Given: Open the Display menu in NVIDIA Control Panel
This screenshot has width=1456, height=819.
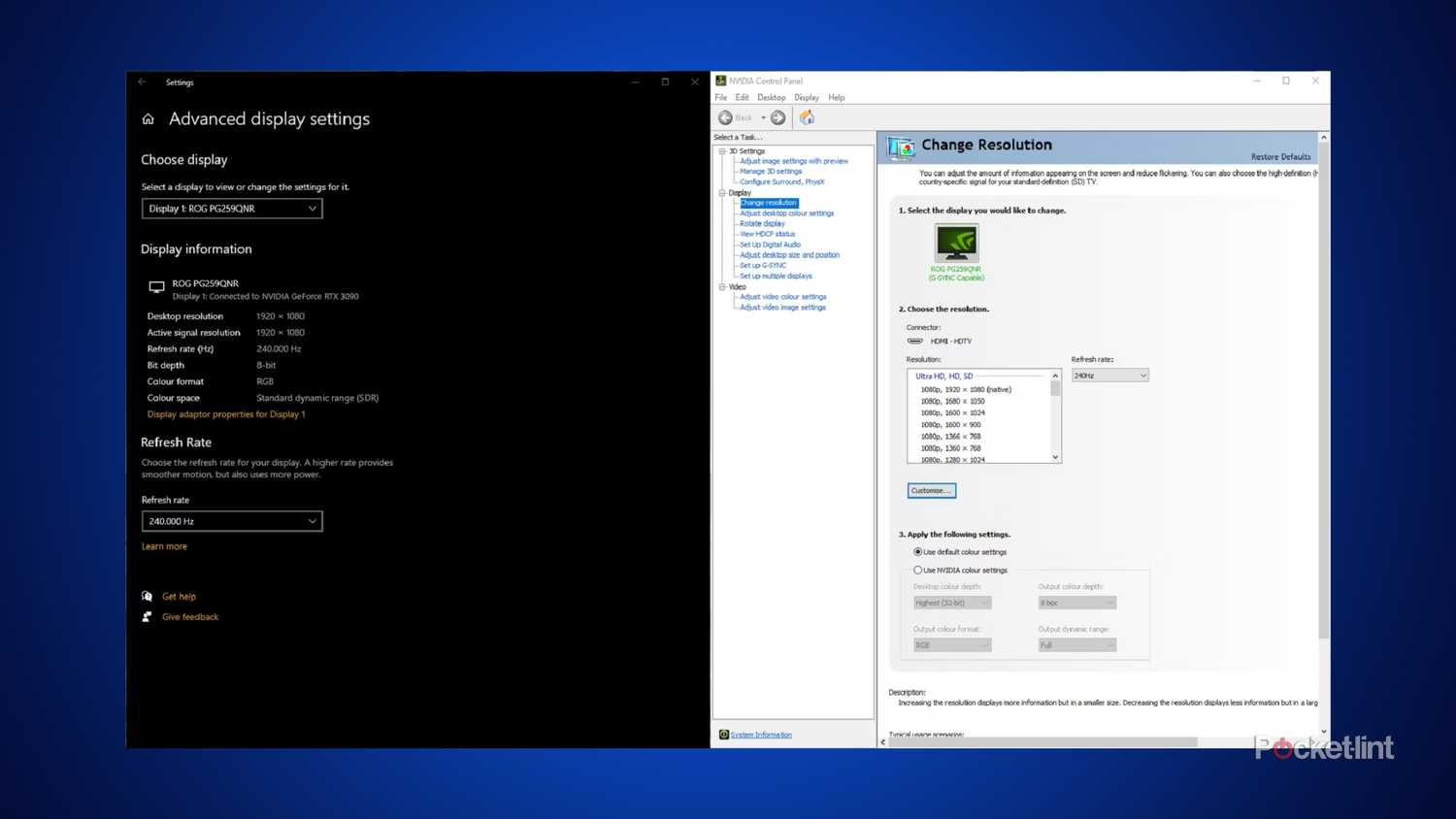Looking at the screenshot, I should [x=806, y=97].
